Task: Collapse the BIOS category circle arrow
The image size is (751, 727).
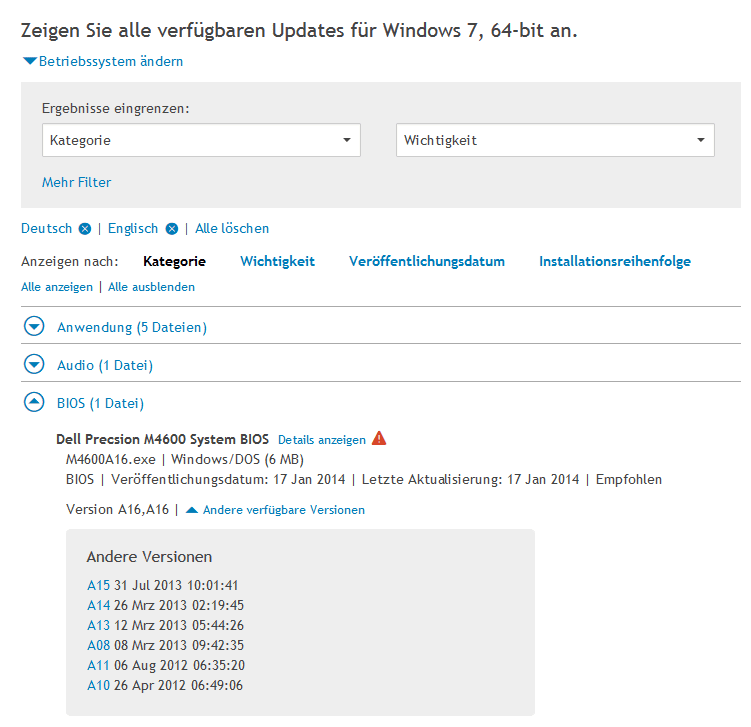Action: point(34,402)
